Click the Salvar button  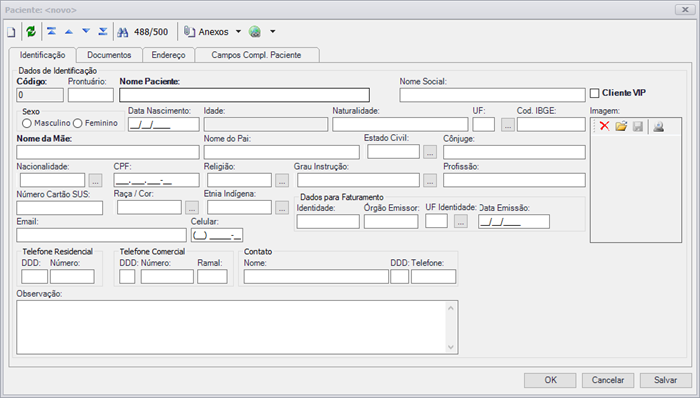pos(665,380)
